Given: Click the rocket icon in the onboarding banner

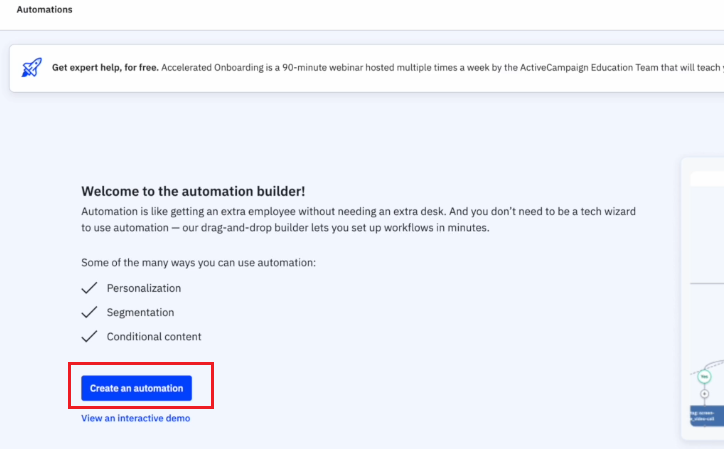Looking at the screenshot, I should pyautogui.click(x=31, y=67).
